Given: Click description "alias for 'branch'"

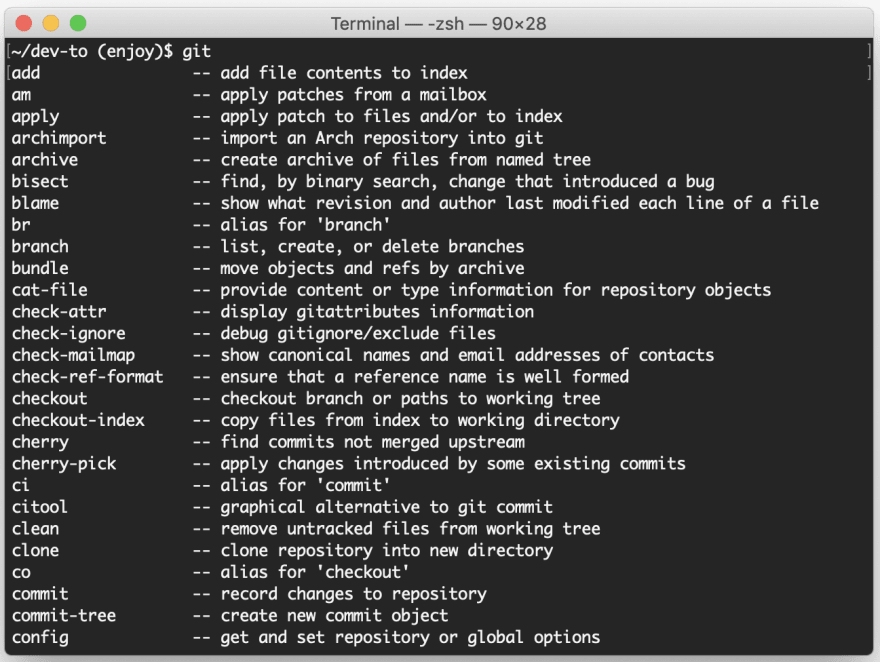Looking at the screenshot, I should 305,225.
